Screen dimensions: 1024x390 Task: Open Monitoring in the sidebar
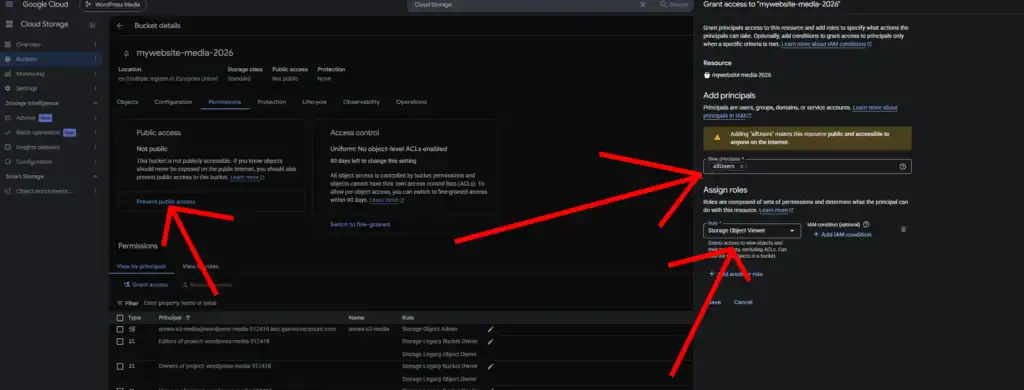31,74
